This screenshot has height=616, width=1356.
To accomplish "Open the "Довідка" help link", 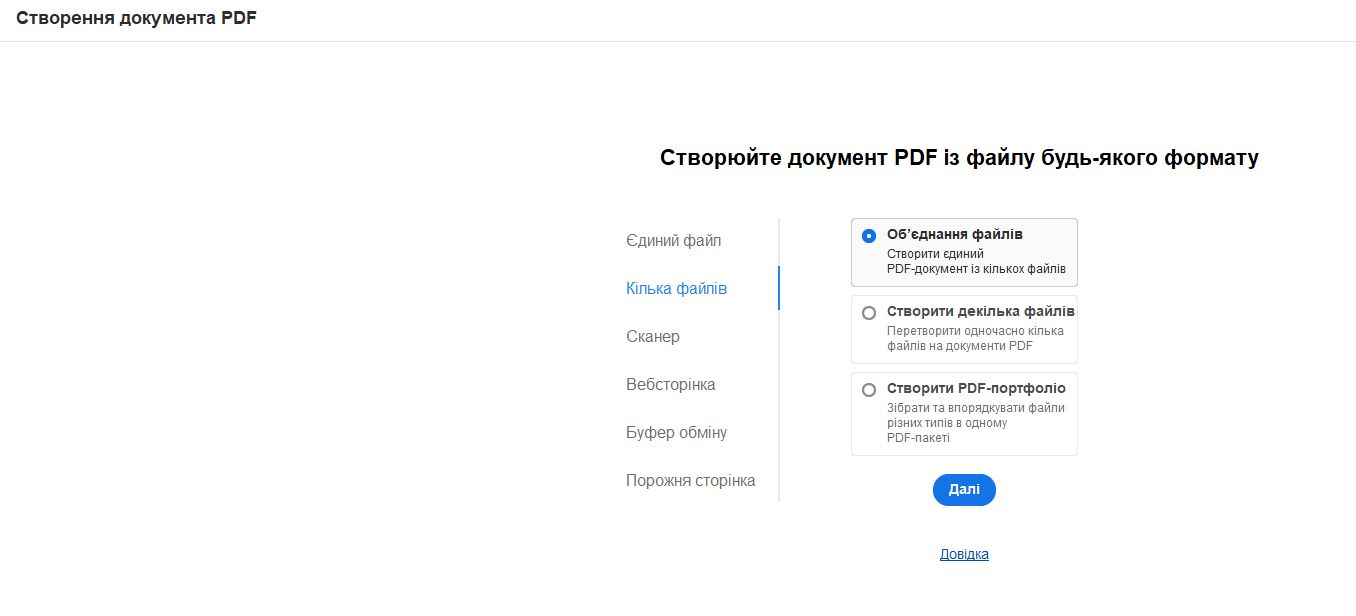I will pyautogui.click(x=963, y=553).
